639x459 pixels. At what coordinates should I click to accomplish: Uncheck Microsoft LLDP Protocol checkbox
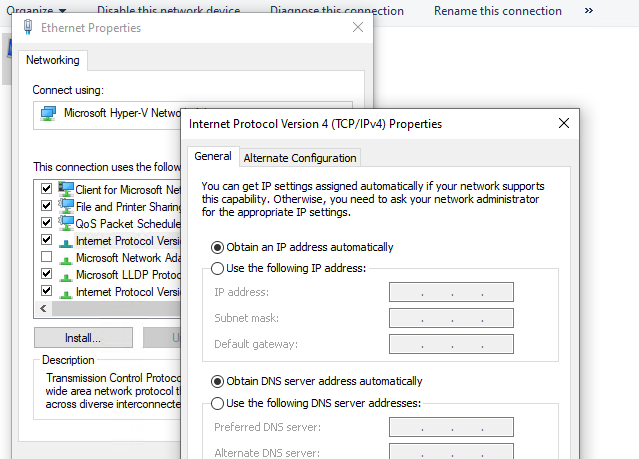[46, 274]
